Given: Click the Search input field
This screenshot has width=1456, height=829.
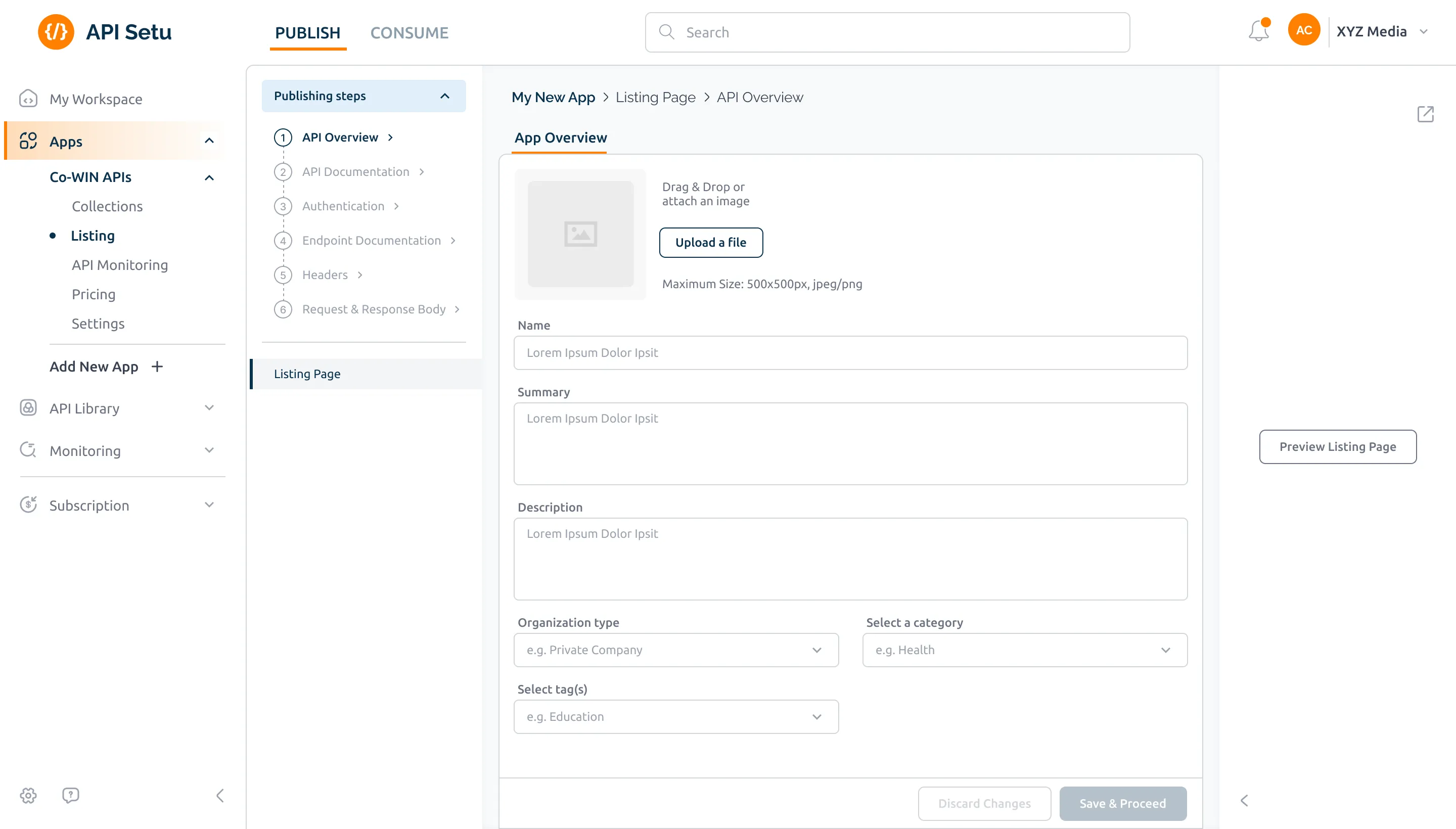Looking at the screenshot, I should pos(887,32).
